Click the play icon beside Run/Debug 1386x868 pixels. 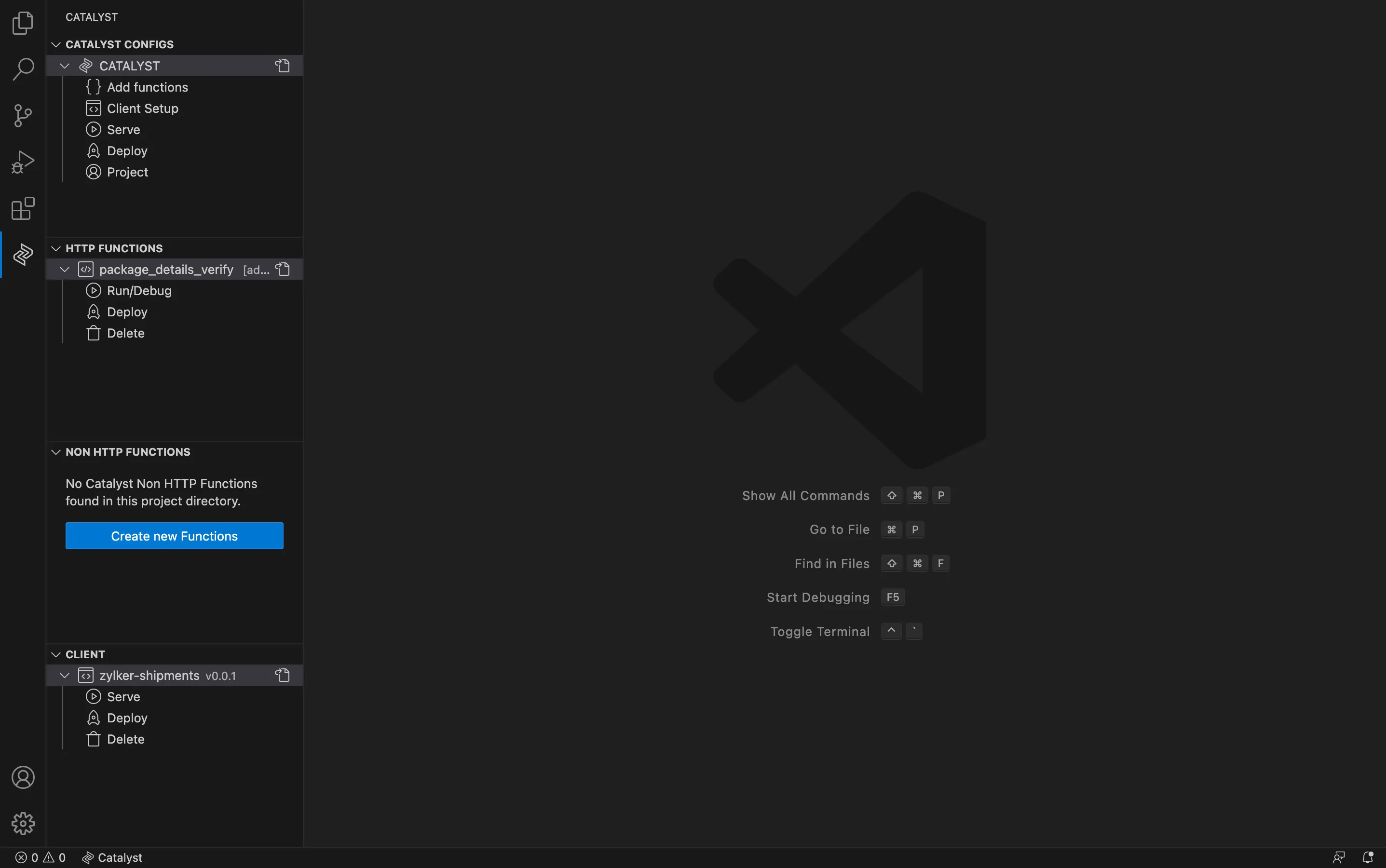pos(94,290)
